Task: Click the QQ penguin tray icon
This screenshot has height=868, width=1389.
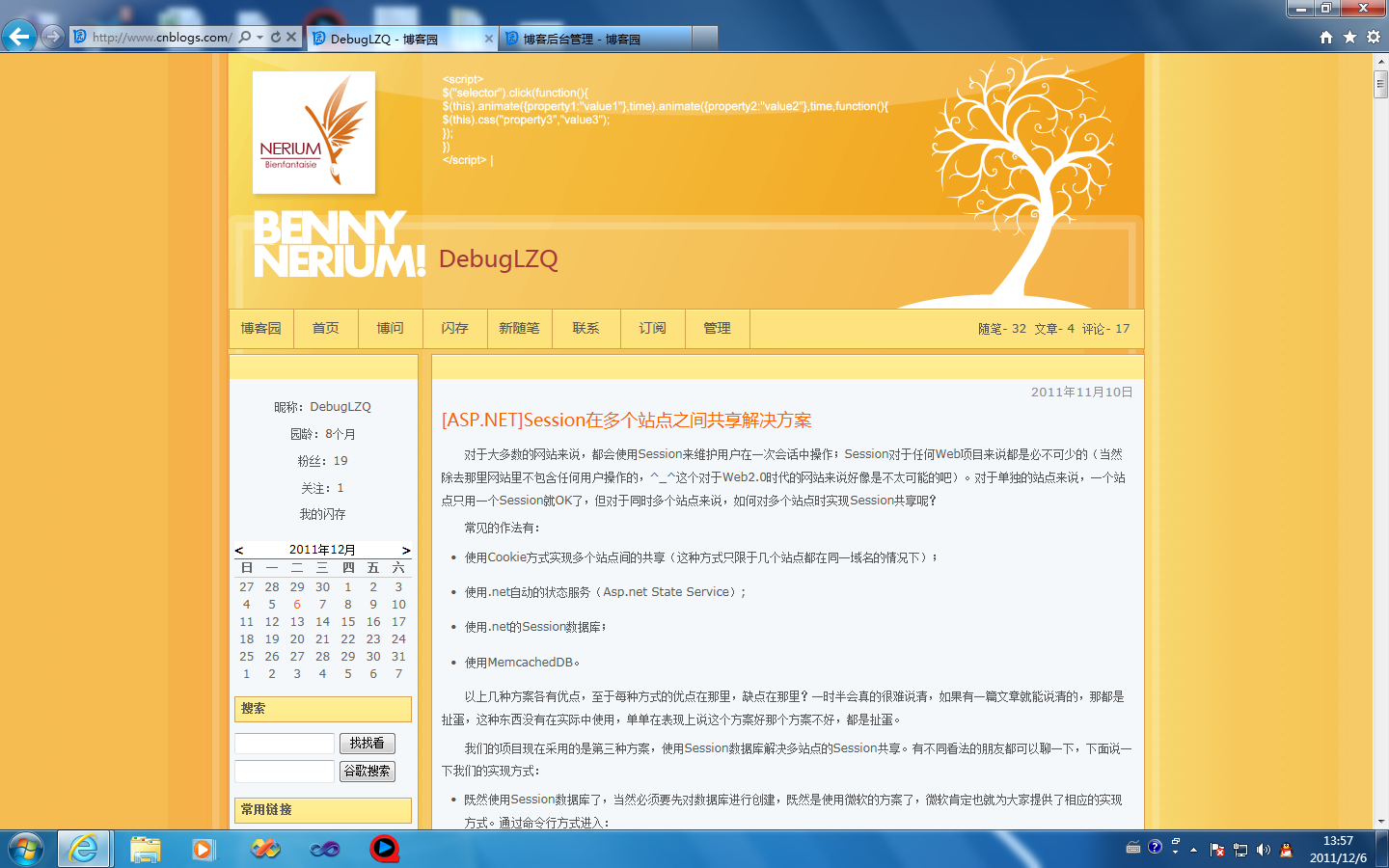Action: [1286, 850]
